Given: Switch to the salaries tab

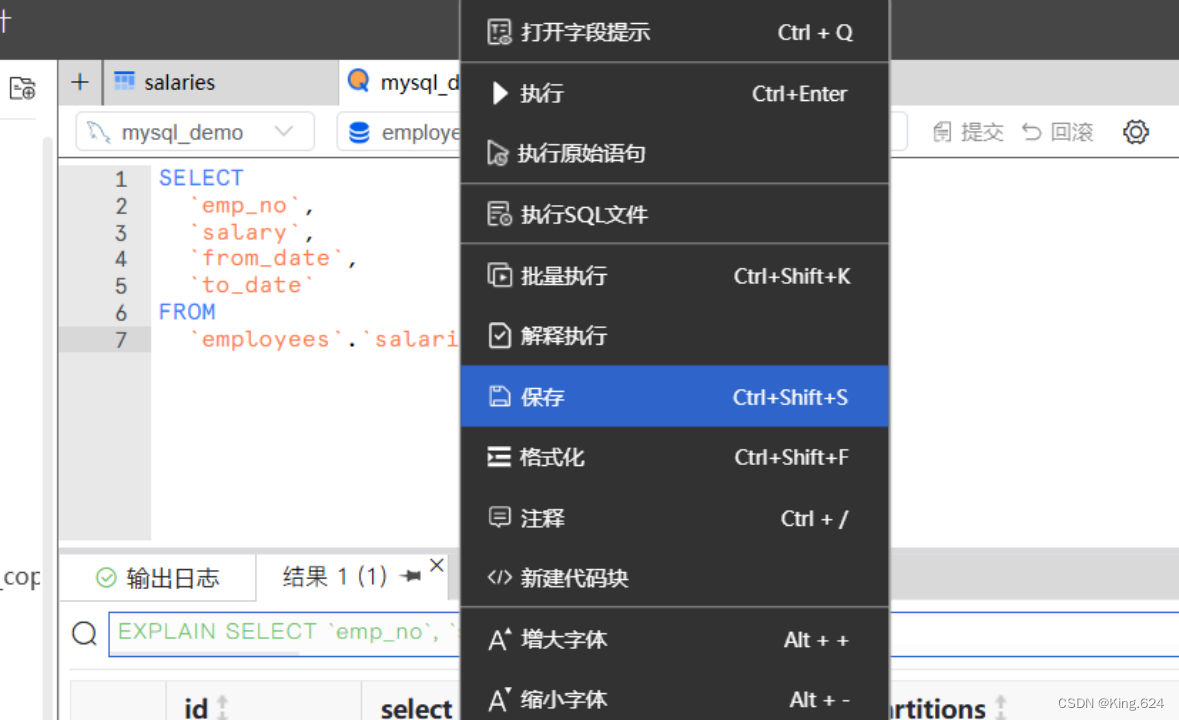Looking at the screenshot, I should (221, 82).
